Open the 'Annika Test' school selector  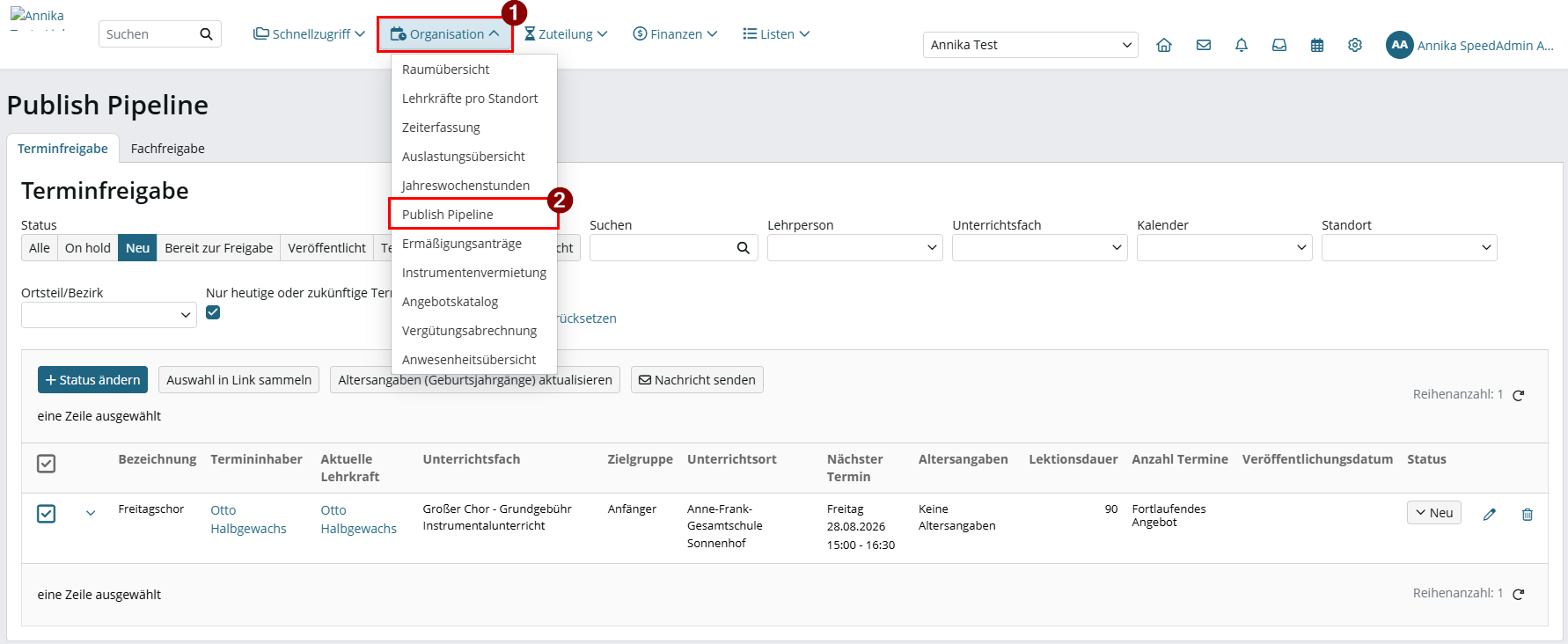pos(1030,45)
